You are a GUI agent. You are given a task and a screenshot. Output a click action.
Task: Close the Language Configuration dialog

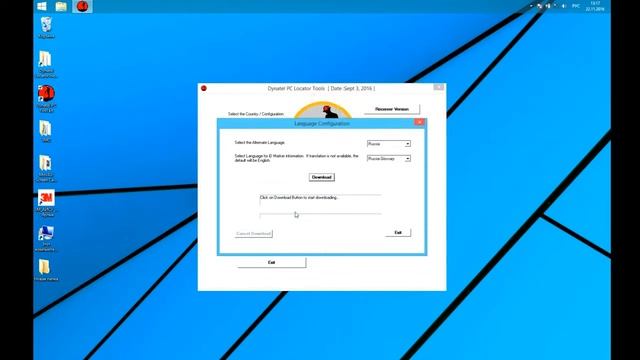click(419, 122)
